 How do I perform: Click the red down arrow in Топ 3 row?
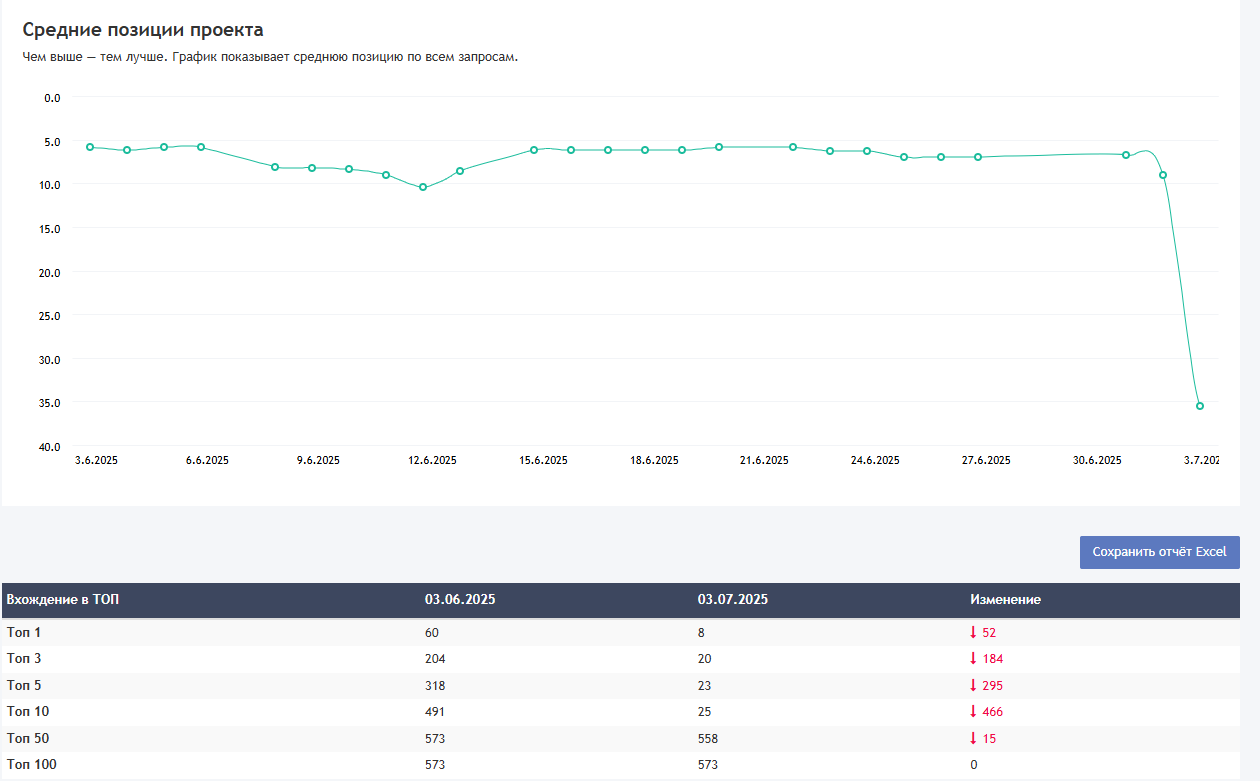click(x=973, y=659)
